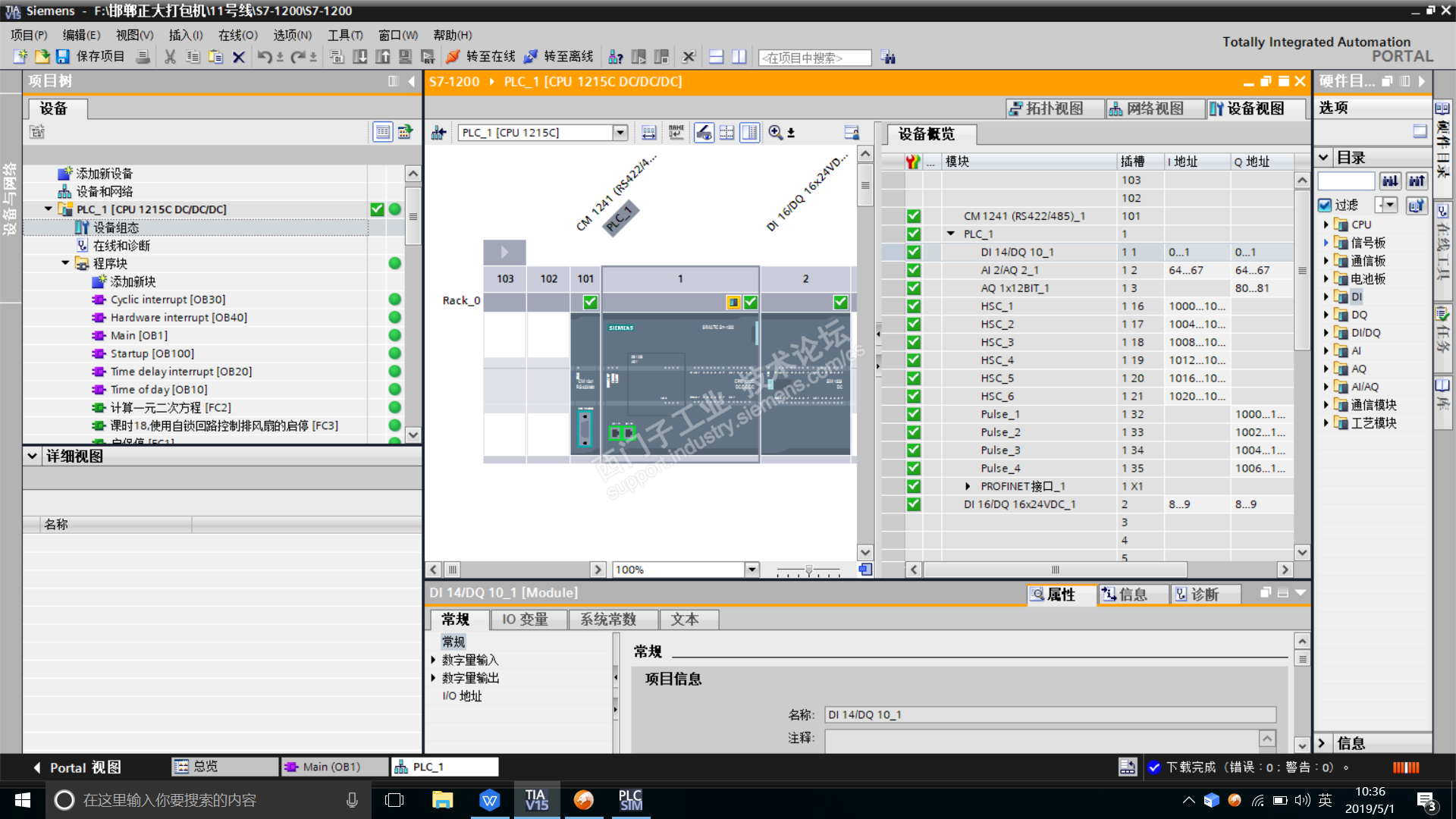Open the PLC_1 [CPU 1215C] device dropdown
The image size is (1456, 819).
(620, 133)
